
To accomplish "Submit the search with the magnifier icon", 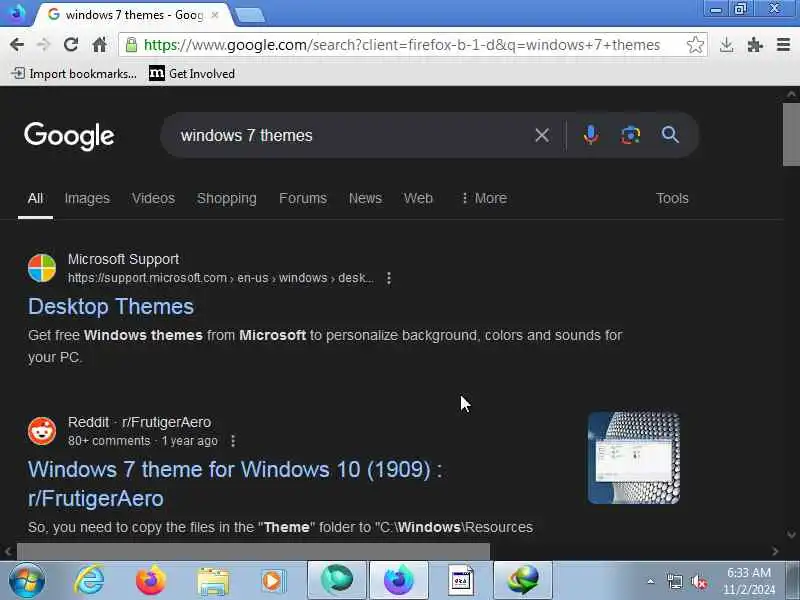I will [670, 135].
